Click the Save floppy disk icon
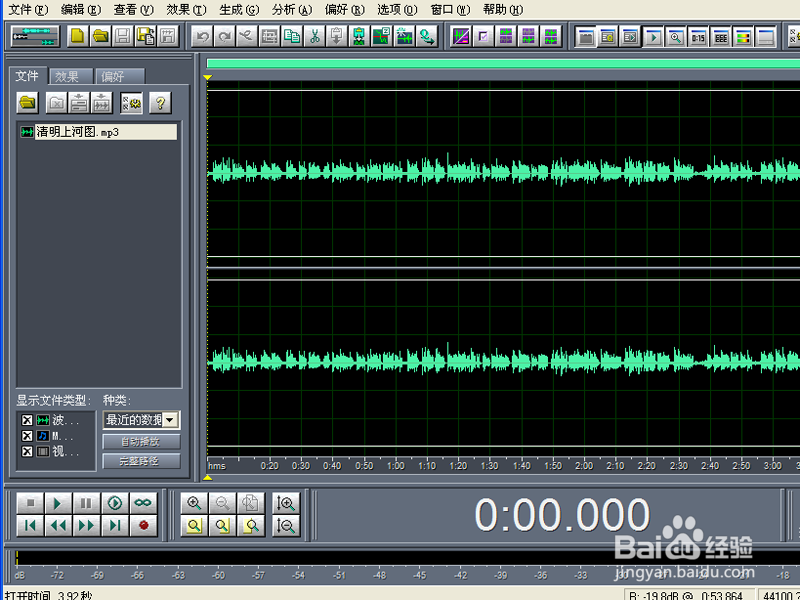This screenshot has width=800, height=600. (x=122, y=36)
